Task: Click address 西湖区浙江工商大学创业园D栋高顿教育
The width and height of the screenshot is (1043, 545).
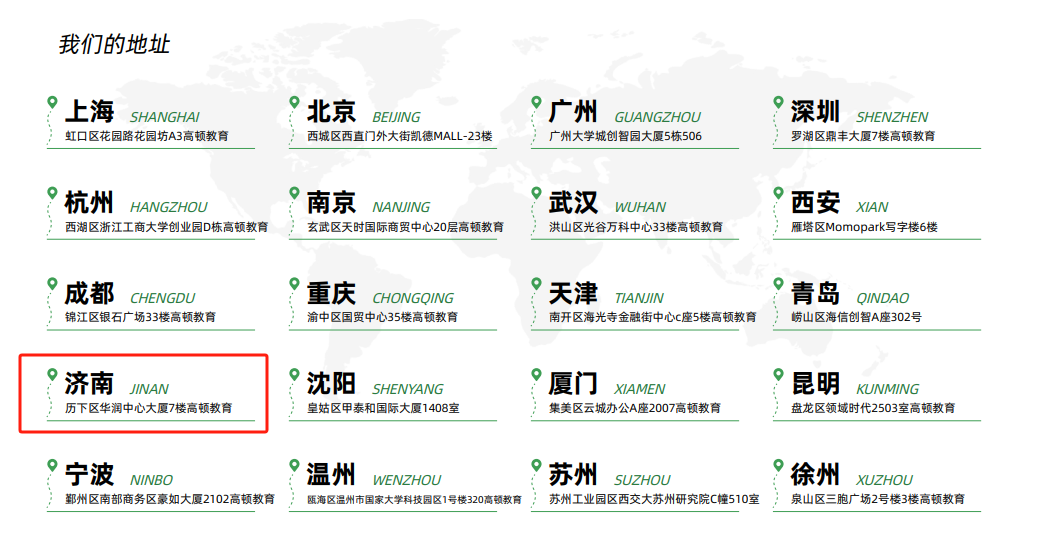Action: [x=166, y=227]
